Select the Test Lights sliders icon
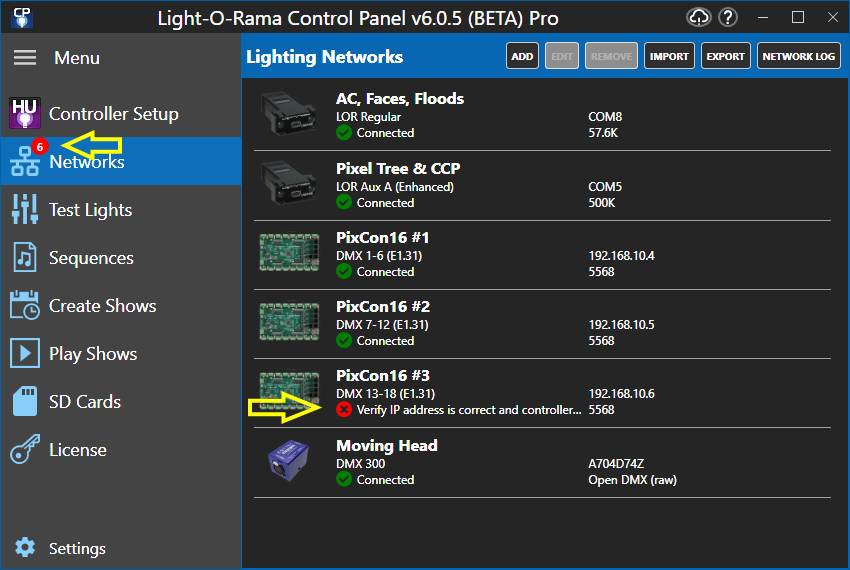 (x=24, y=209)
